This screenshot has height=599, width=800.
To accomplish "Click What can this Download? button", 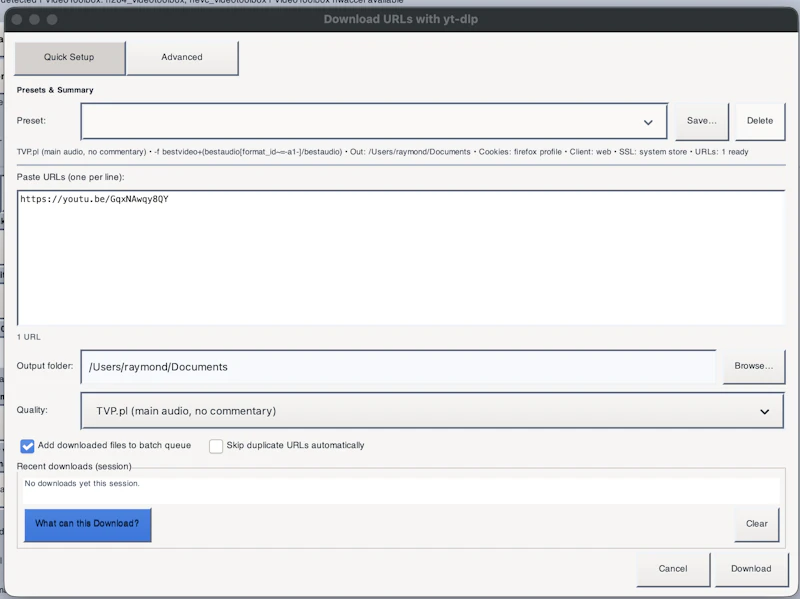I will tap(87, 524).
